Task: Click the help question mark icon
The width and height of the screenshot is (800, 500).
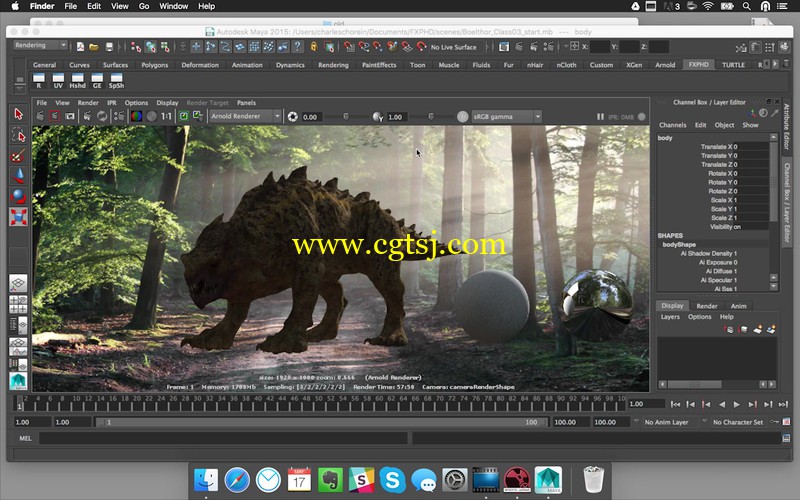Action: tap(297, 47)
